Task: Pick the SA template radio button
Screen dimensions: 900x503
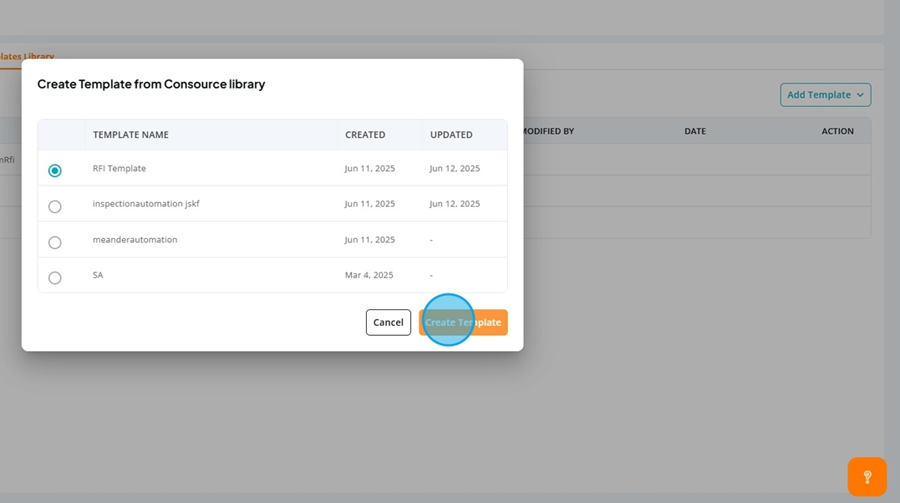Action: 55,278
